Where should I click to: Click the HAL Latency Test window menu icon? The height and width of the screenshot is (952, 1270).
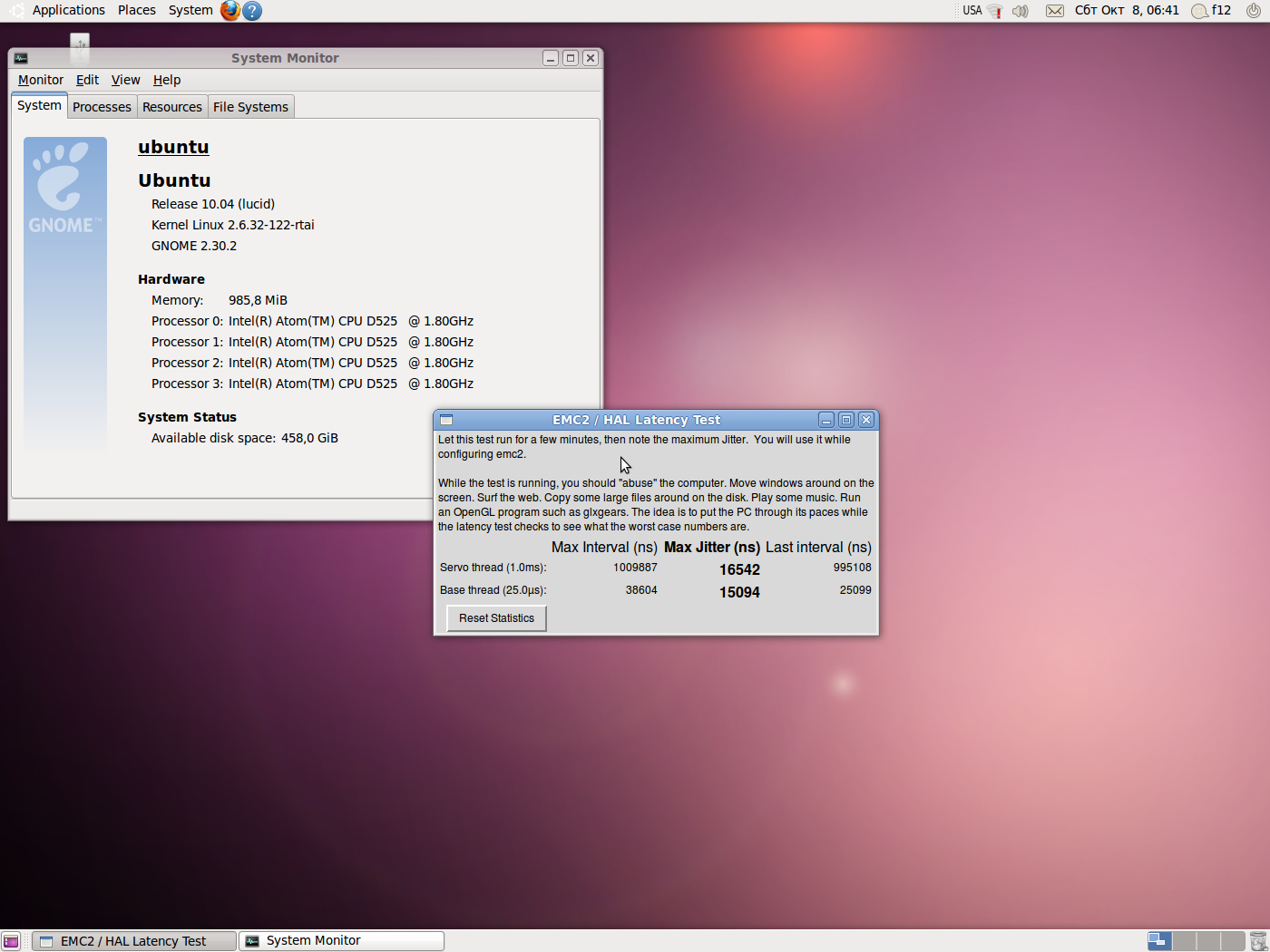click(446, 420)
